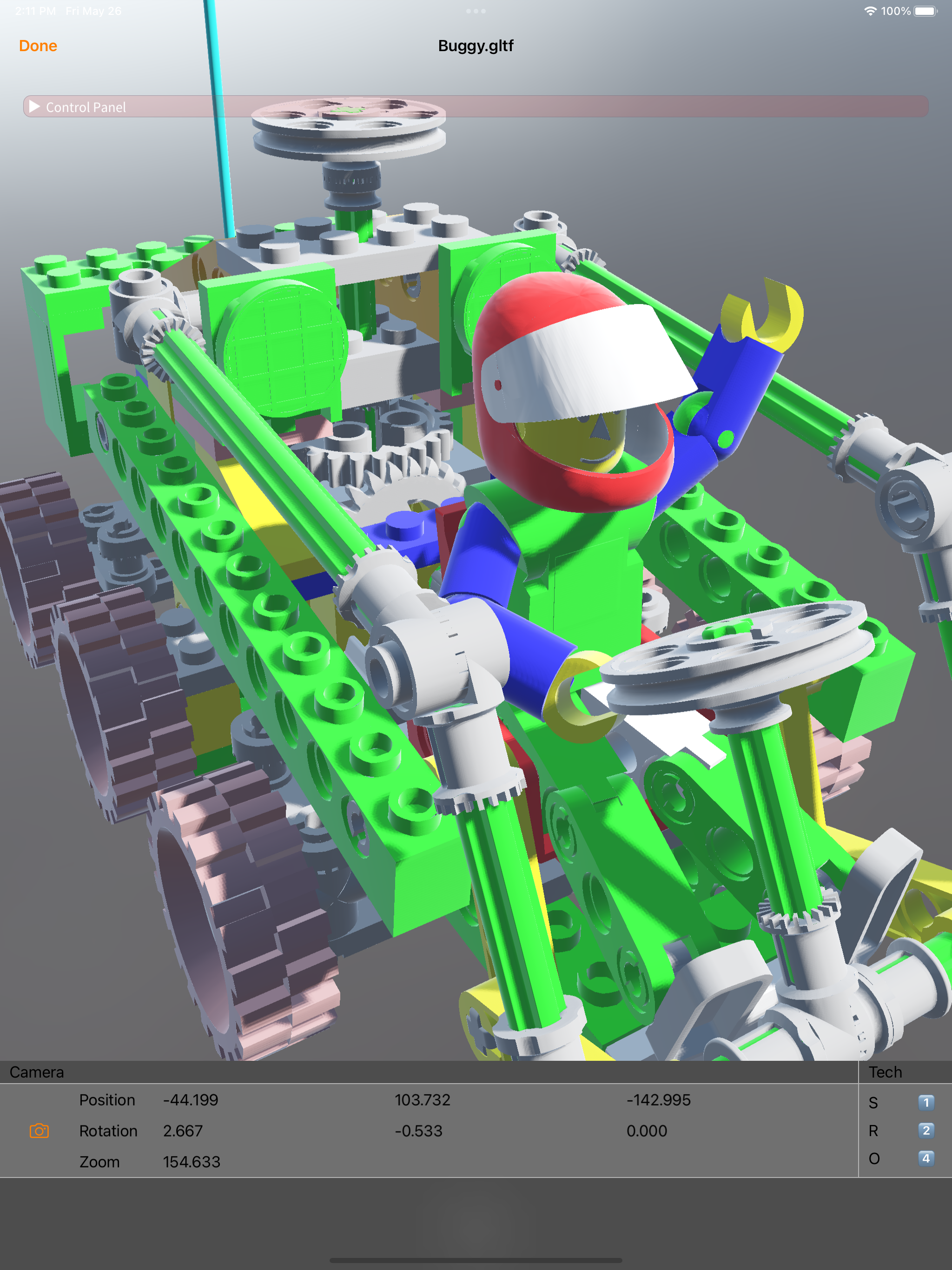
Task: Click the S label in Tech panel
Action: pos(873,1103)
